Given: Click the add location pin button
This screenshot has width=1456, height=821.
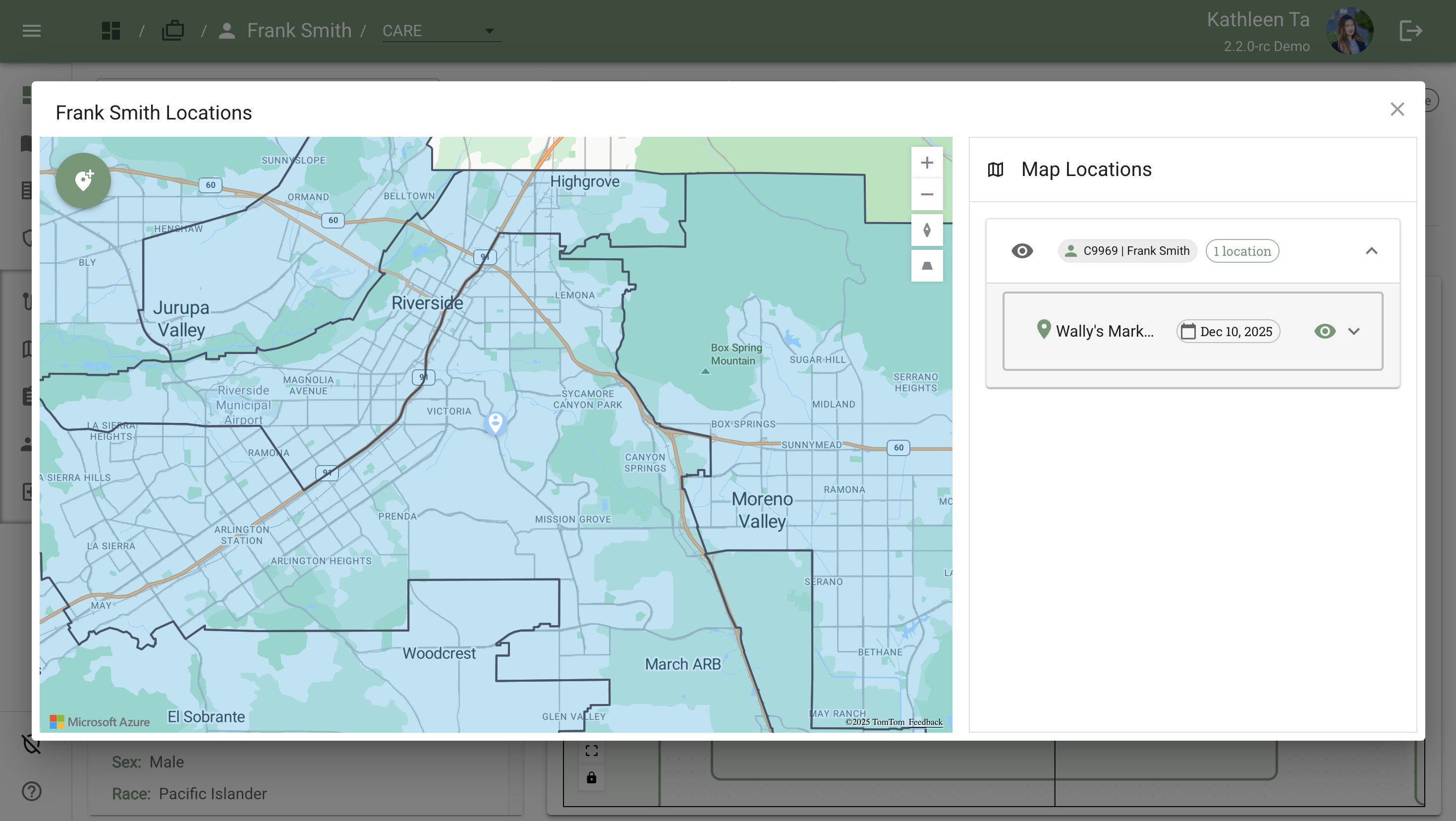Looking at the screenshot, I should pos(83,180).
